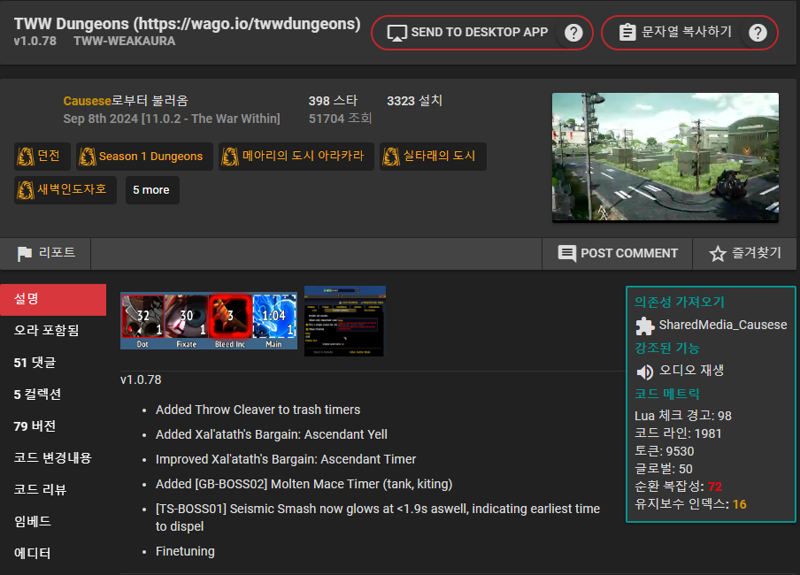The width and height of the screenshot is (800, 575).
Task: Click the 메아리의 도시 아라카라 tag label
Action: [303, 156]
